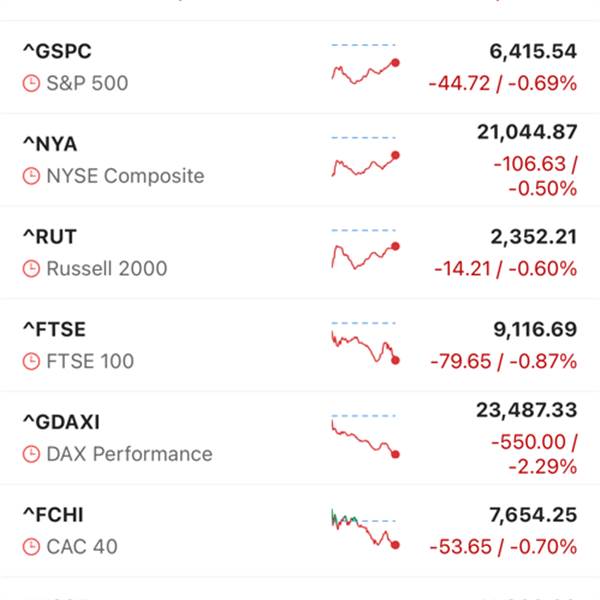This screenshot has width=600, height=600.
Task: Open the ^RUT sparkline chart
Action: pyautogui.click(x=365, y=249)
